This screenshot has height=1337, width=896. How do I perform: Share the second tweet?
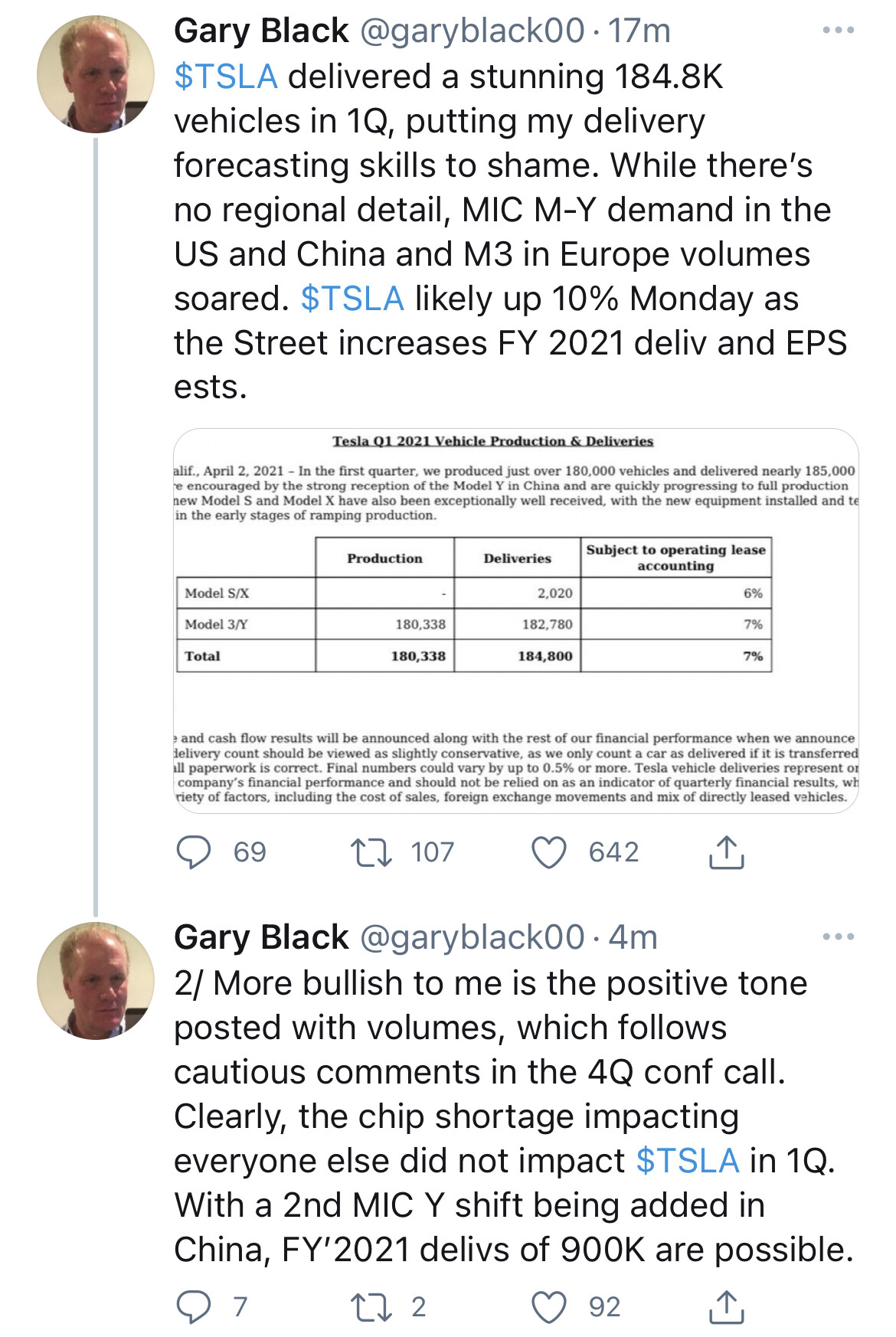(726, 1307)
